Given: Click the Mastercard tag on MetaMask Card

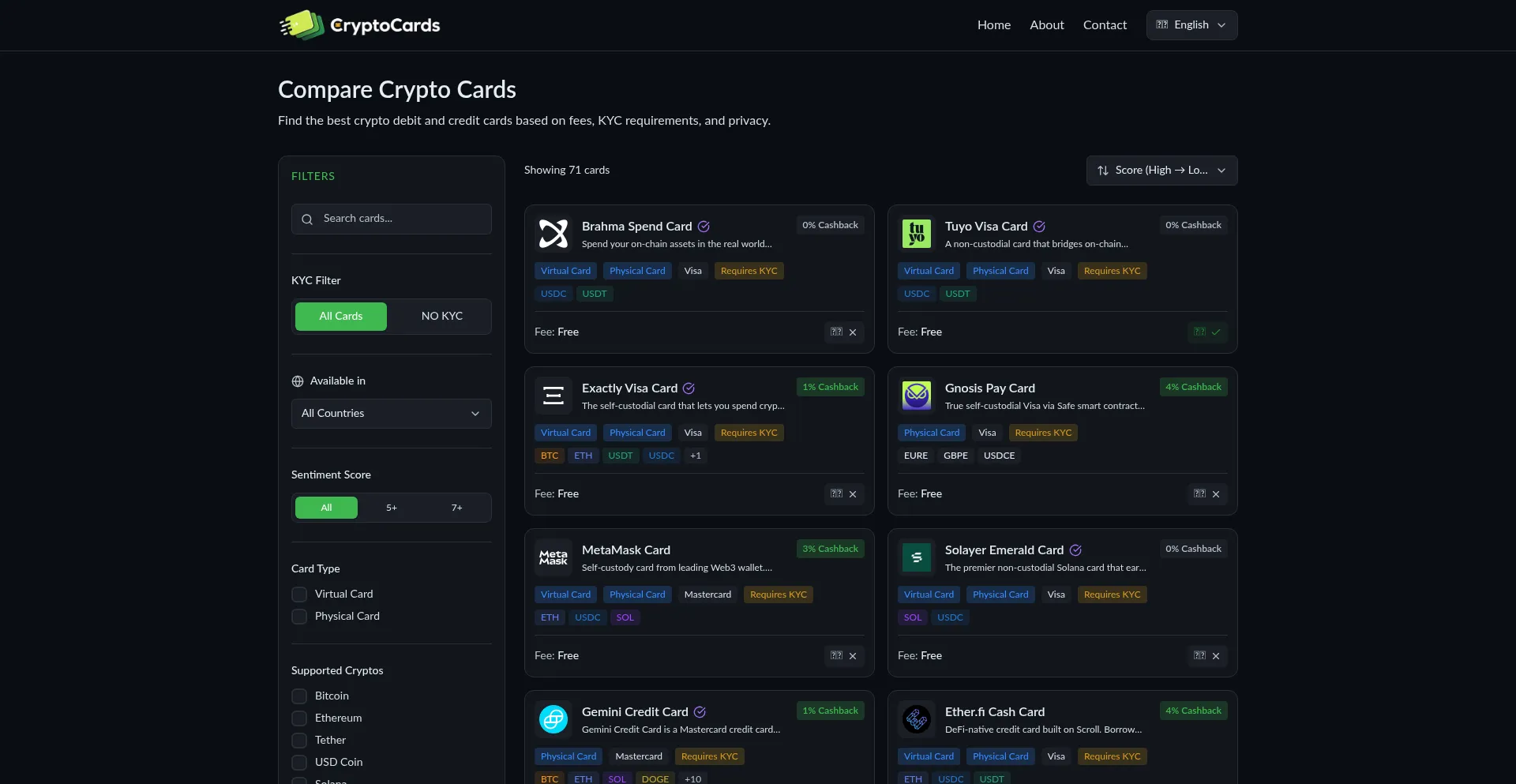Looking at the screenshot, I should tap(707, 595).
